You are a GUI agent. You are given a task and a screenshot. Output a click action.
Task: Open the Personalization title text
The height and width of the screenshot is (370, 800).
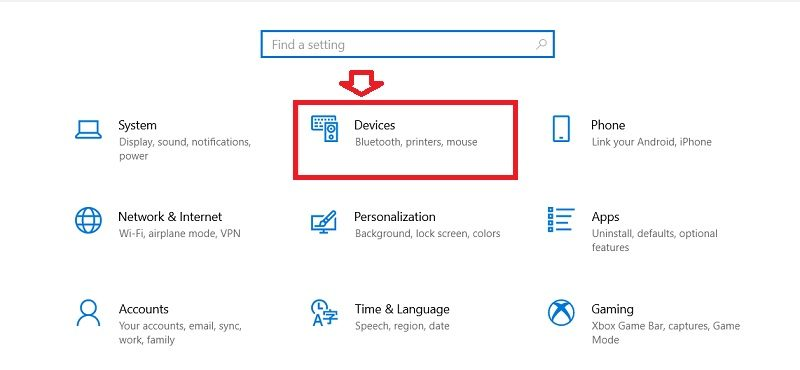pyautogui.click(x=394, y=217)
